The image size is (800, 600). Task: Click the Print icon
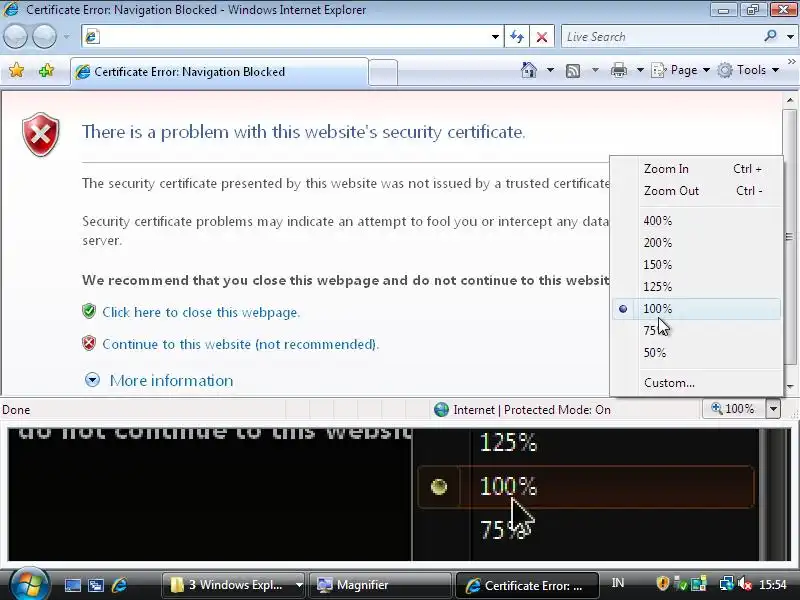[x=618, y=70]
